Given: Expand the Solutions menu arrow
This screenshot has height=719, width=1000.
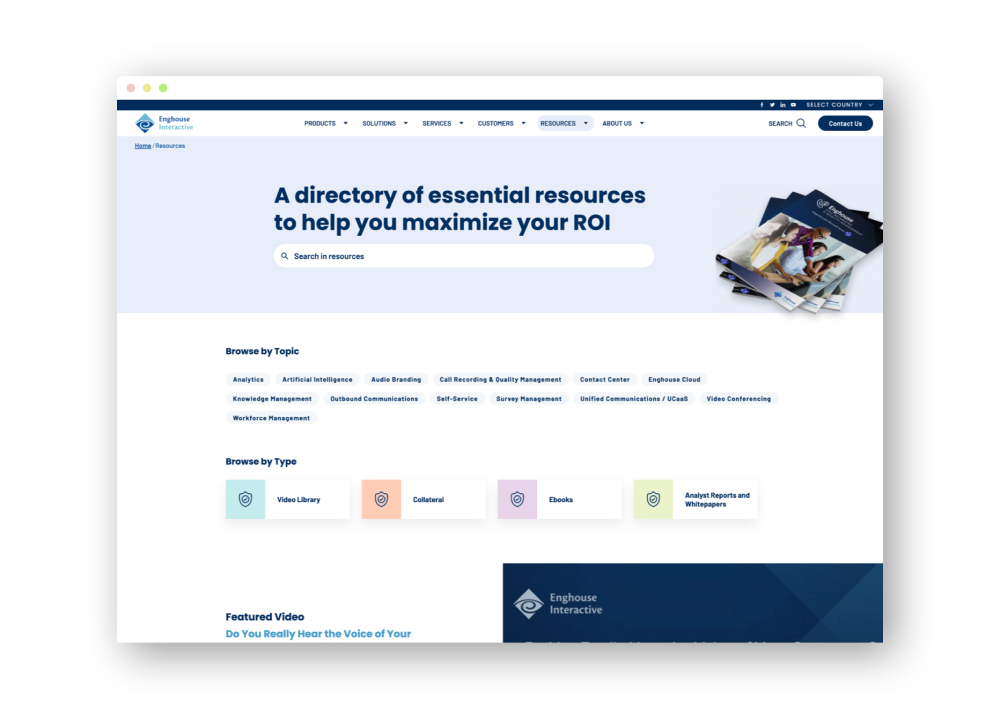Looking at the screenshot, I should pos(406,124).
